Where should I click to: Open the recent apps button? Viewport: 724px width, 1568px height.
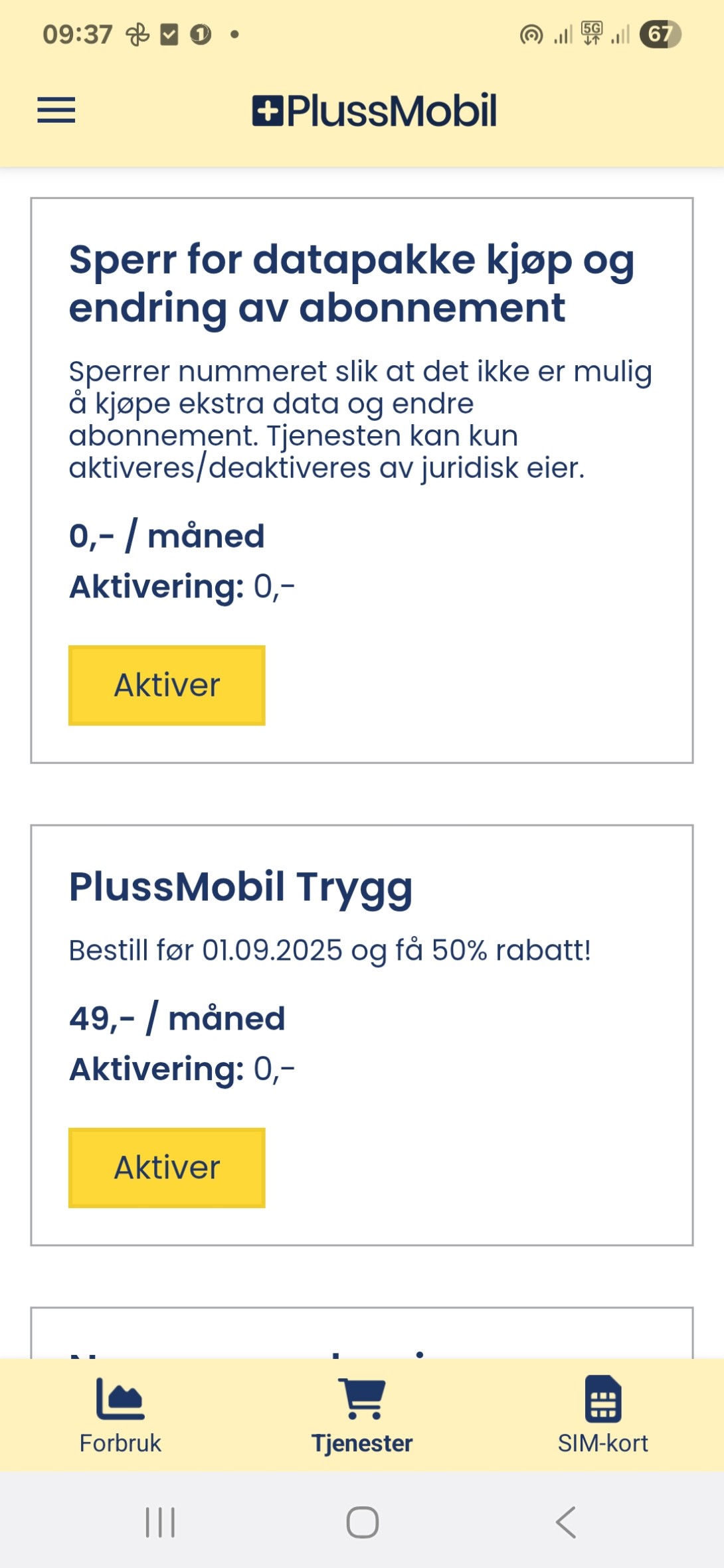tap(160, 1522)
